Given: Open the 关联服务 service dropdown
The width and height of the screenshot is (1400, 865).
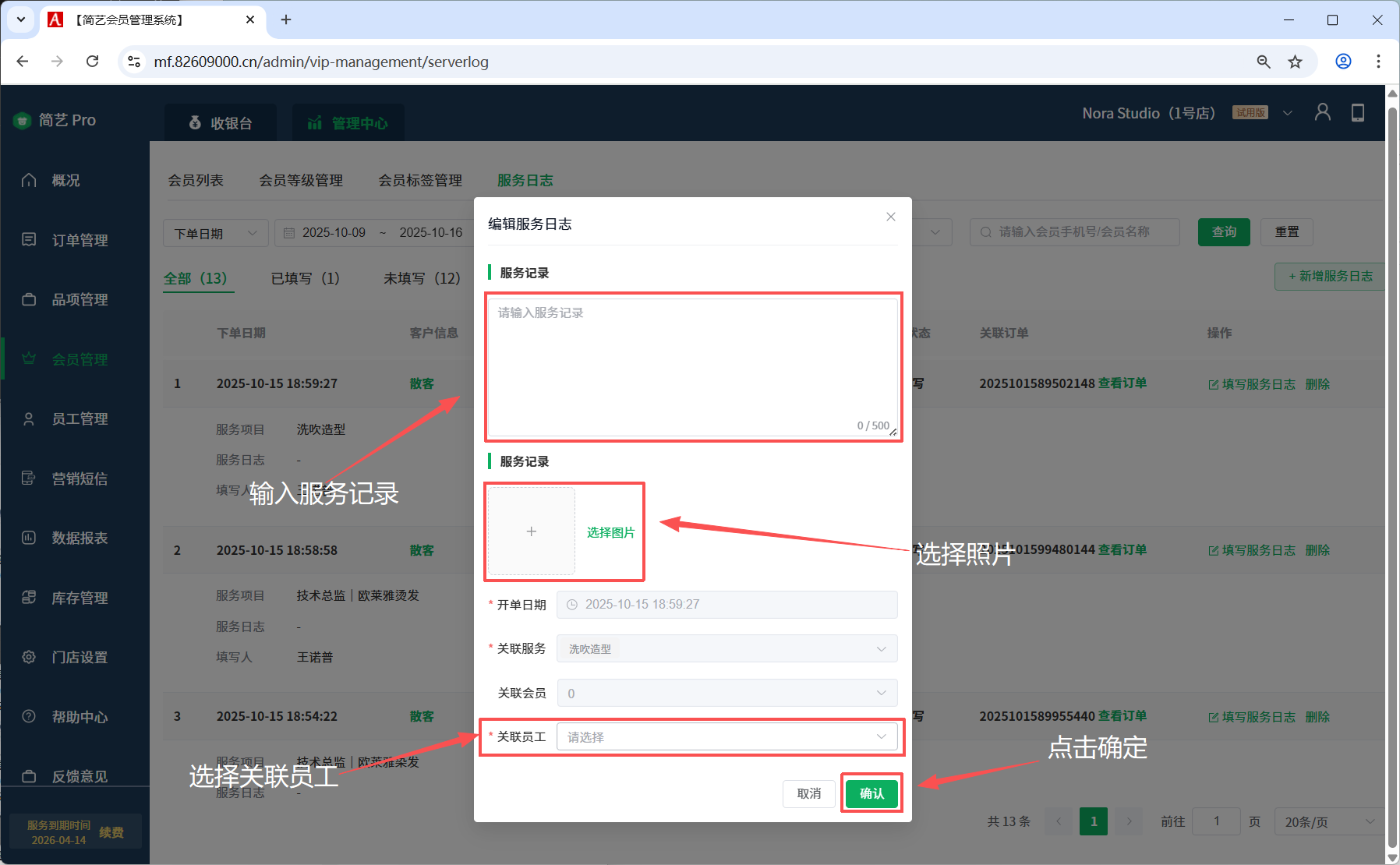Looking at the screenshot, I should tap(727, 649).
